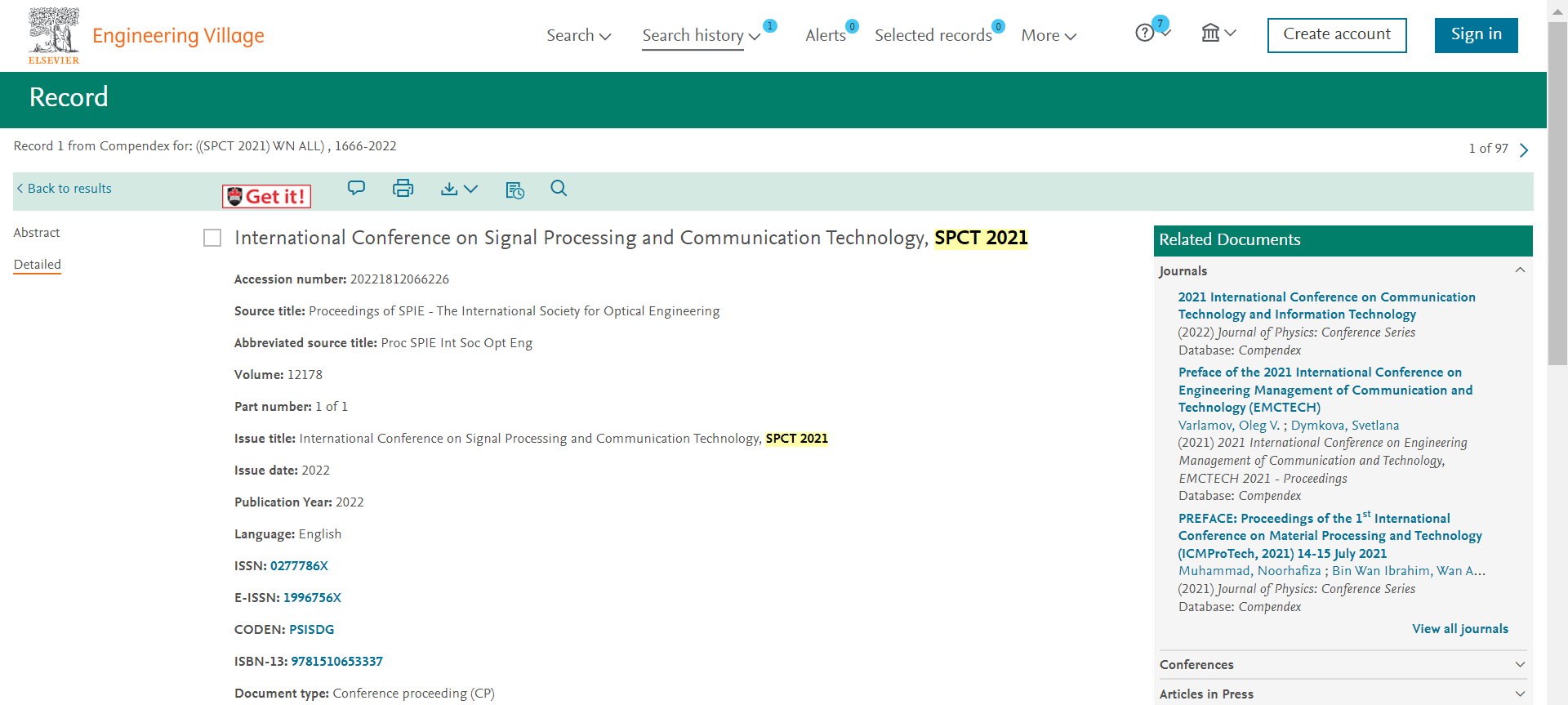Print this record with printer icon
This screenshot has height=705, width=1568.
(x=403, y=189)
